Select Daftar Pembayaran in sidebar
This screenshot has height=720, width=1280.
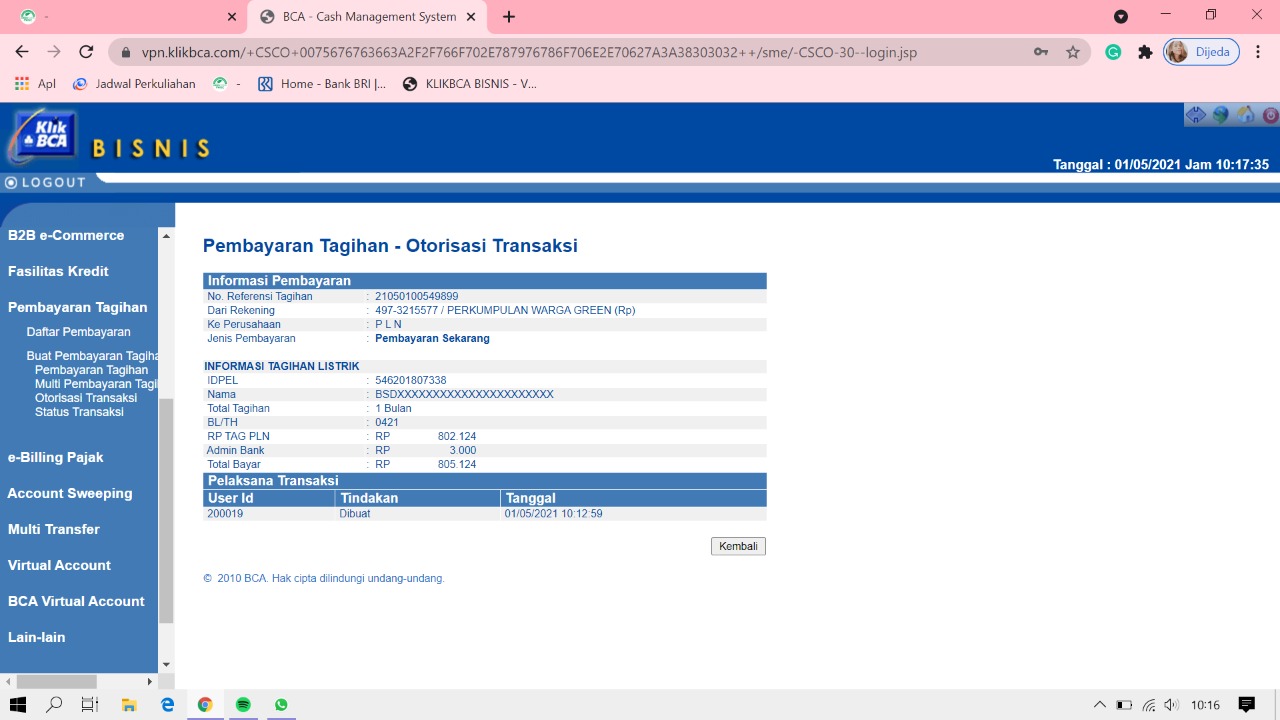click(78, 332)
